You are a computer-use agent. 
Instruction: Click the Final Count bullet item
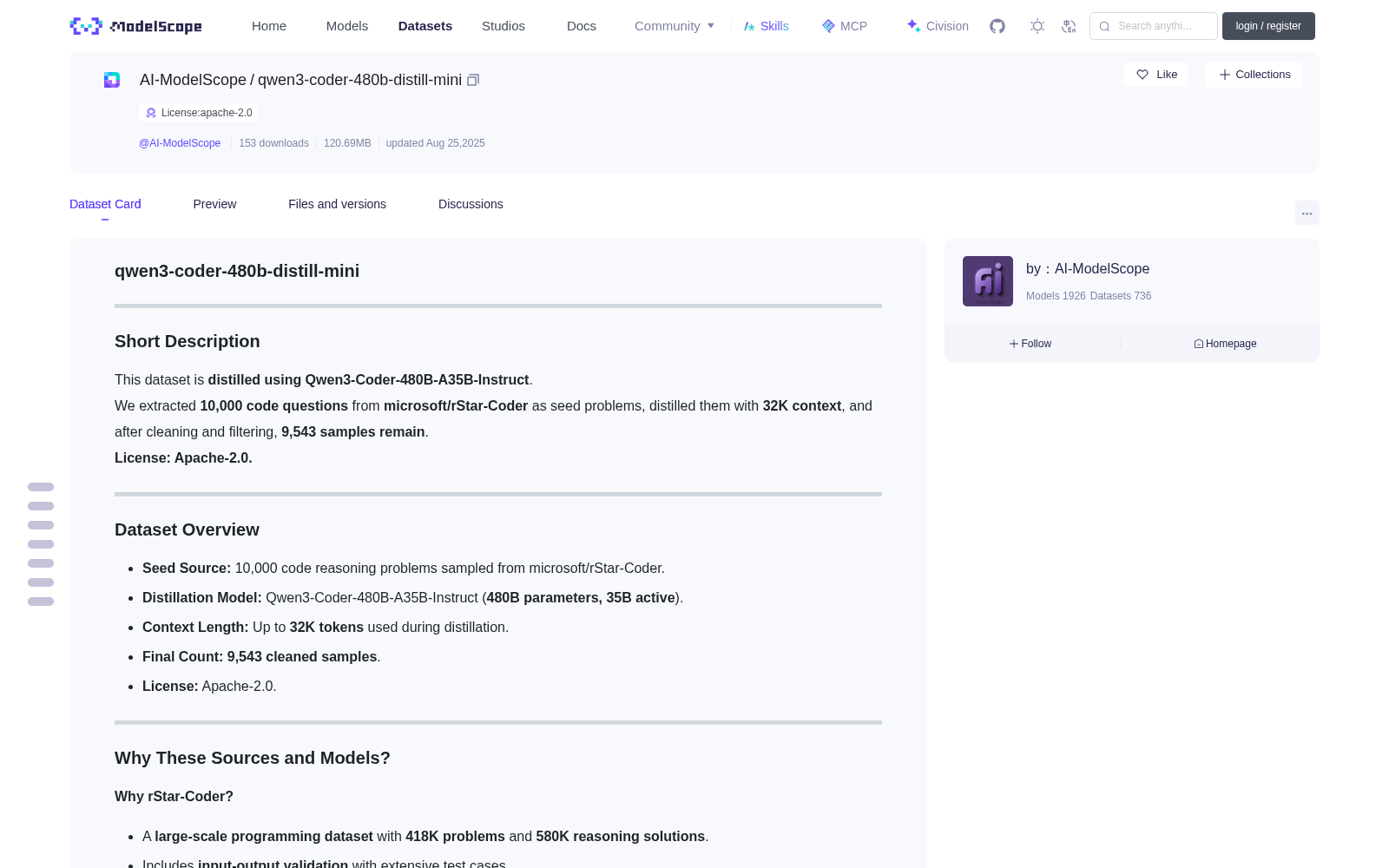click(261, 657)
